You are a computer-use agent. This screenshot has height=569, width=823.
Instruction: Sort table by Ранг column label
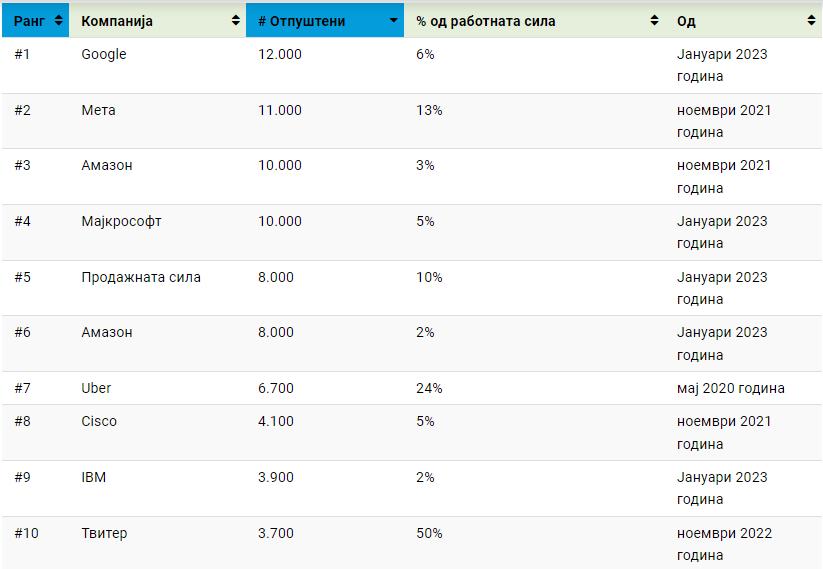pyautogui.click(x=30, y=21)
